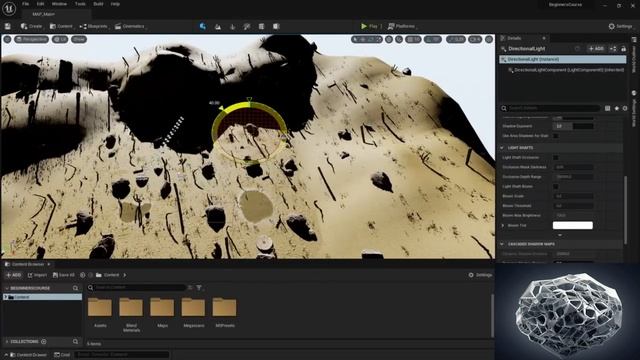The image size is (640, 360).
Task: Click the Content Browser Add button
Action: pyautogui.click(x=13, y=275)
